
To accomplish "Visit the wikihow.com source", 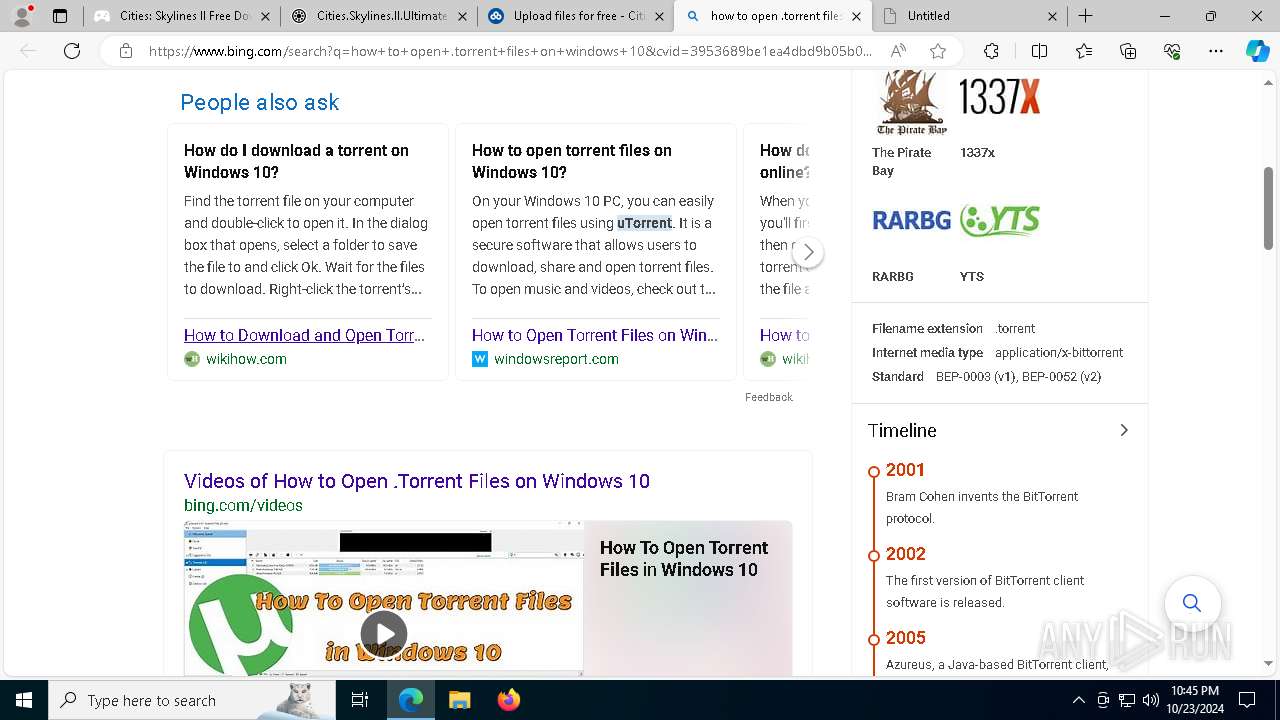I will pos(246,359).
